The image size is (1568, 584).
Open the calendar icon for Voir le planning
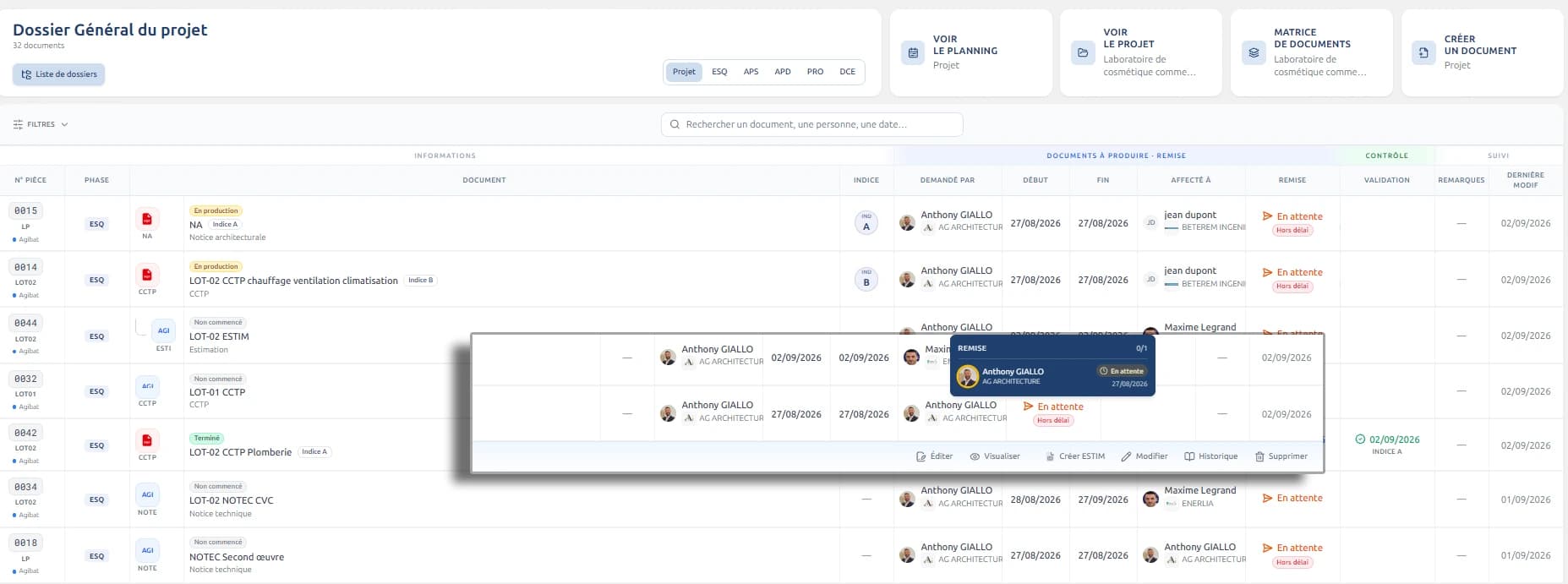click(913, 52)
